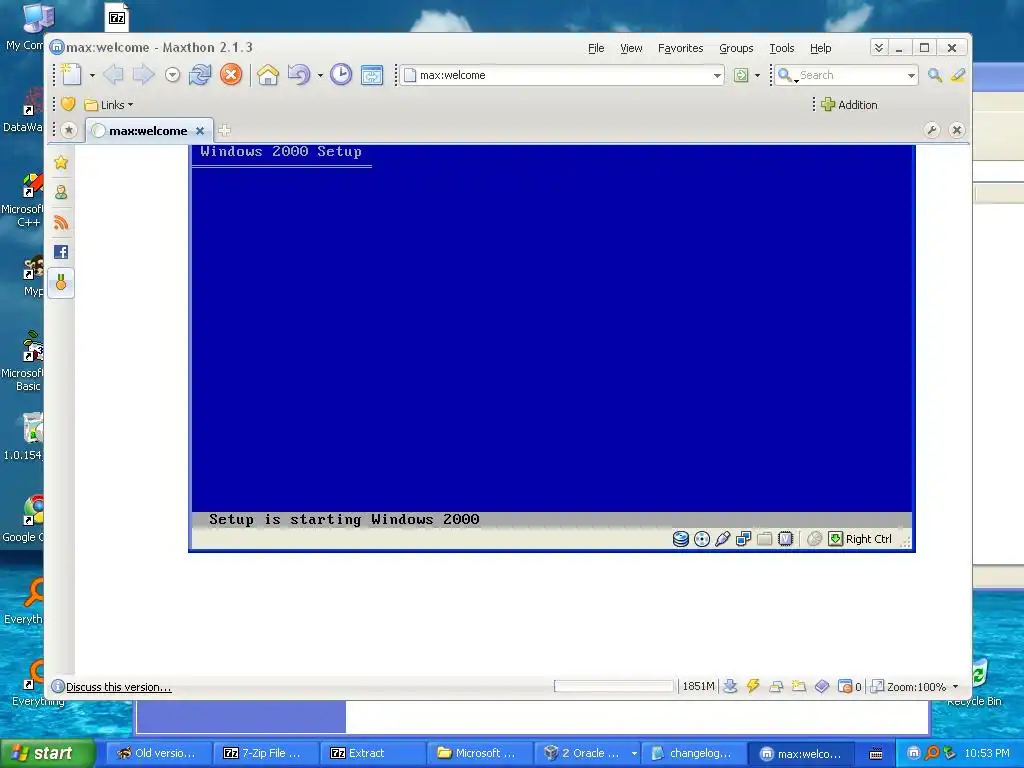Viewport: 1024px width, 768px height.
Task: Switch to the changelog taskbar window
Action: tap(694, 754)
